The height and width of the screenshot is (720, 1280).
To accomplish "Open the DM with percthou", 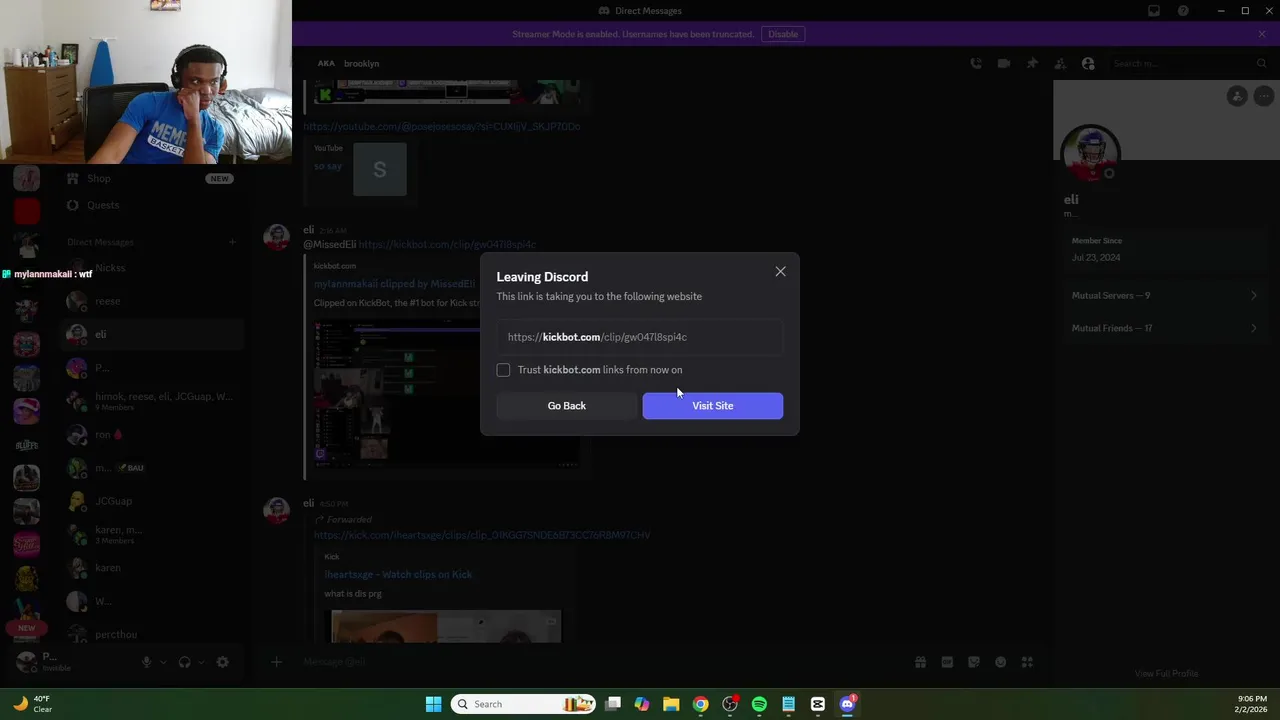I will [150, 634].
